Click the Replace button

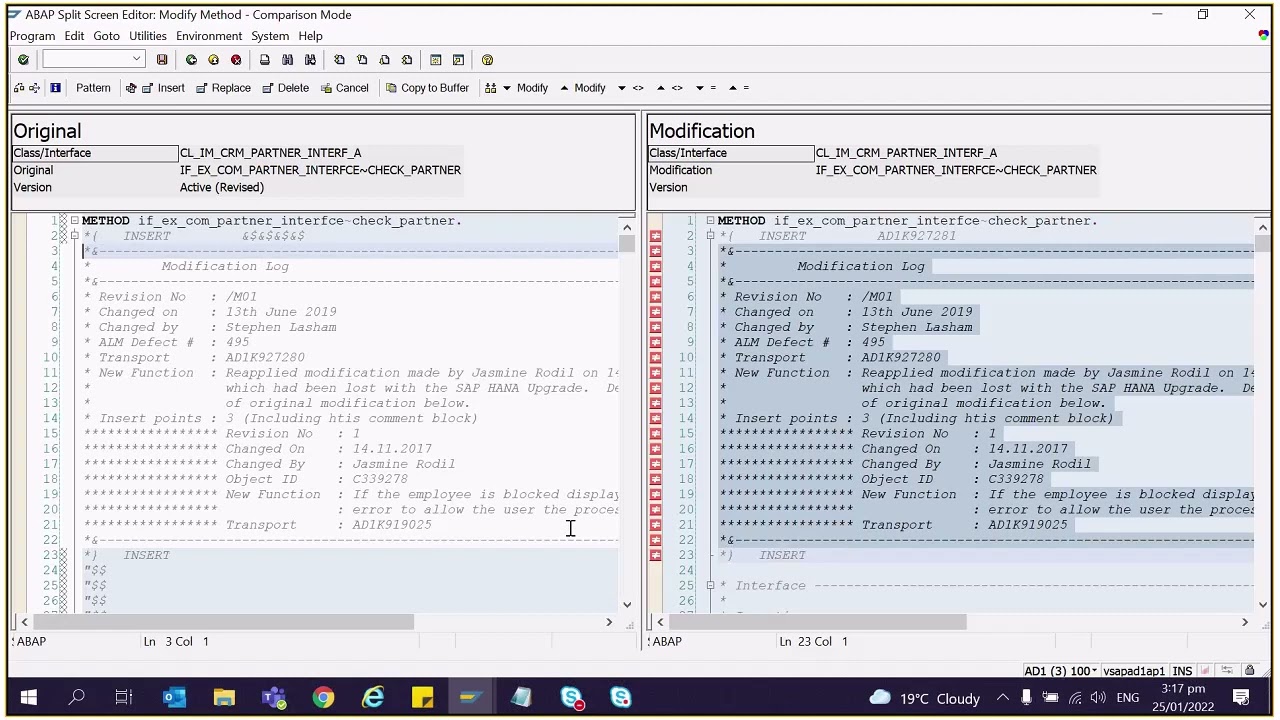point(223,88)
